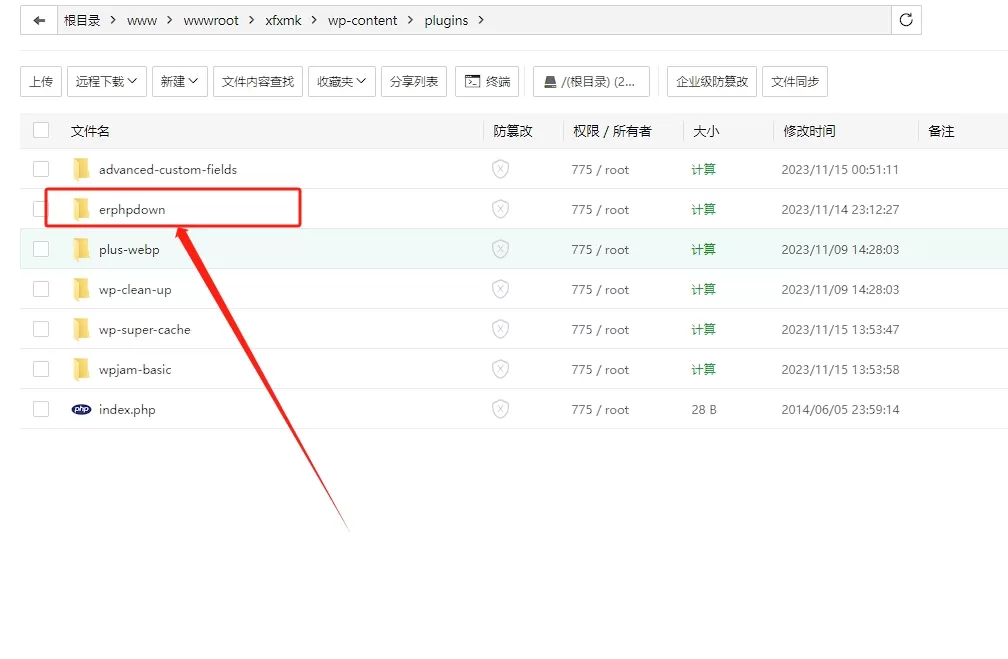Viewport: 1008px width, 659px height.
Task: Check the checkbox for index.php
Action: [40, 409]
